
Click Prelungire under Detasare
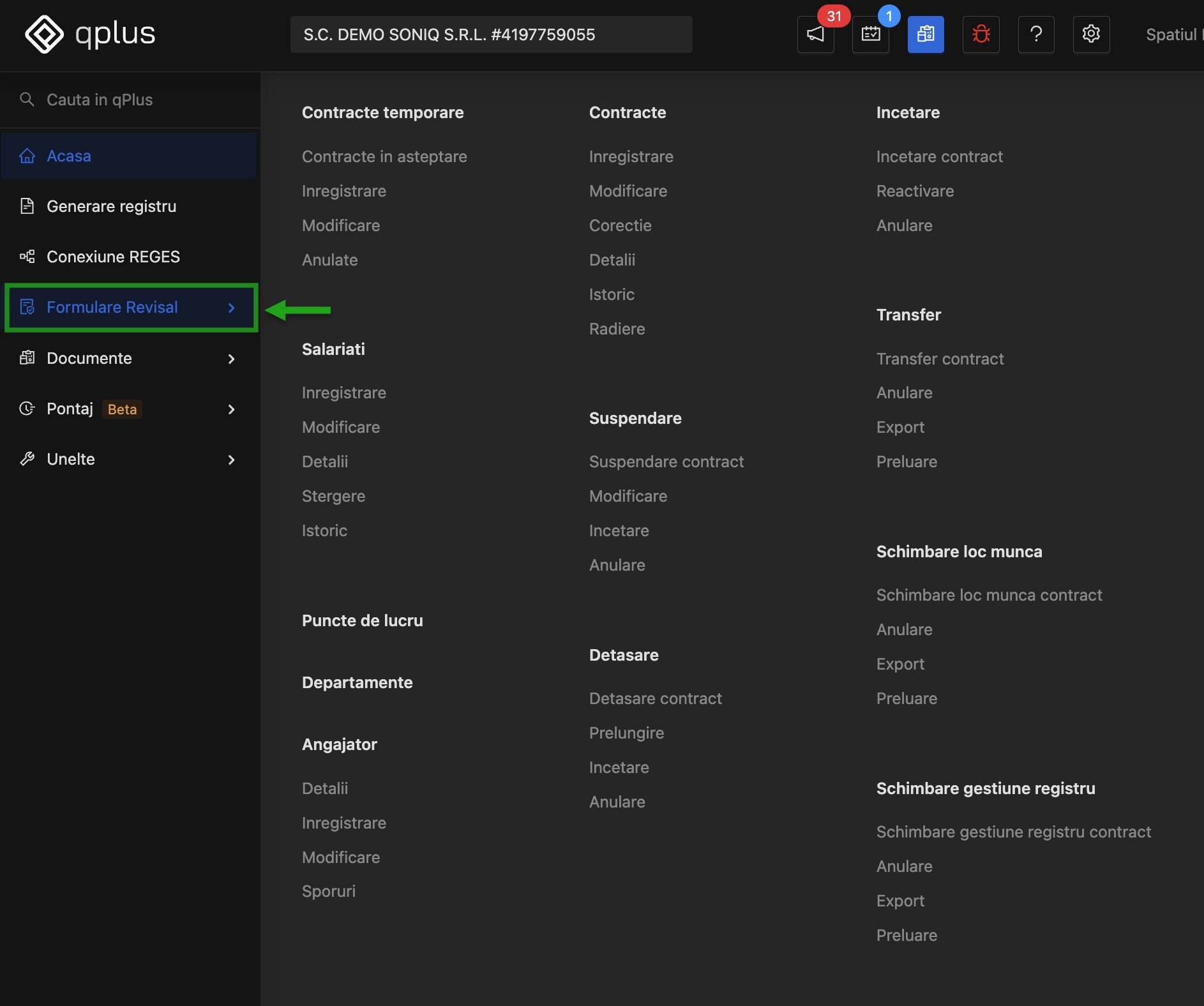pos(626,733)
